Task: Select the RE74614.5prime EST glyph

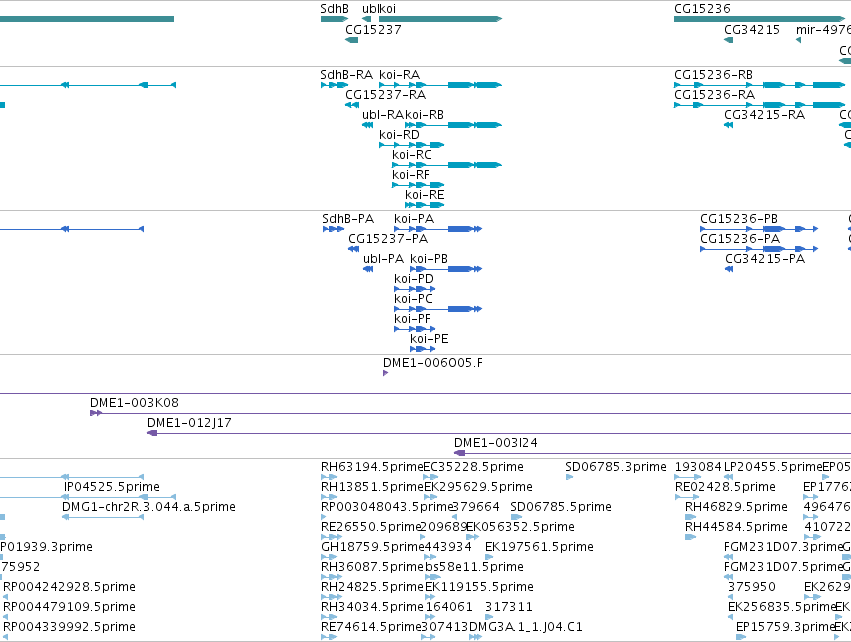Action: tap(329, 637)
